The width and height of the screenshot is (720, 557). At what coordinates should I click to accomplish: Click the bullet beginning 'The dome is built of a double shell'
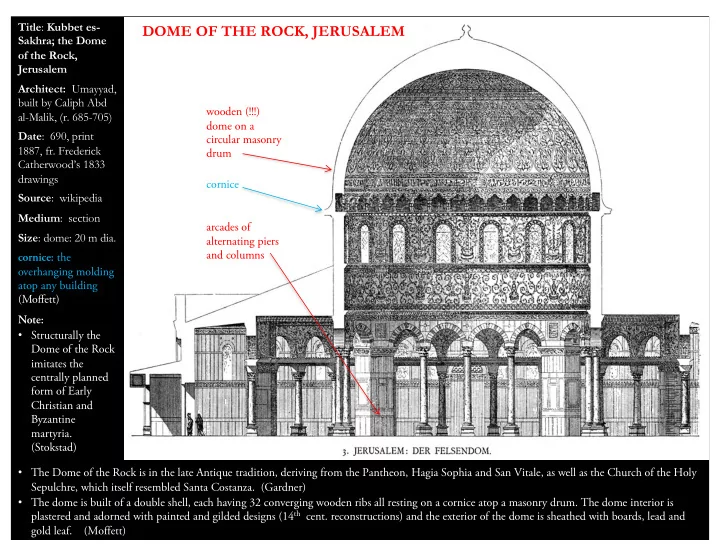click(x=352, y=517)
